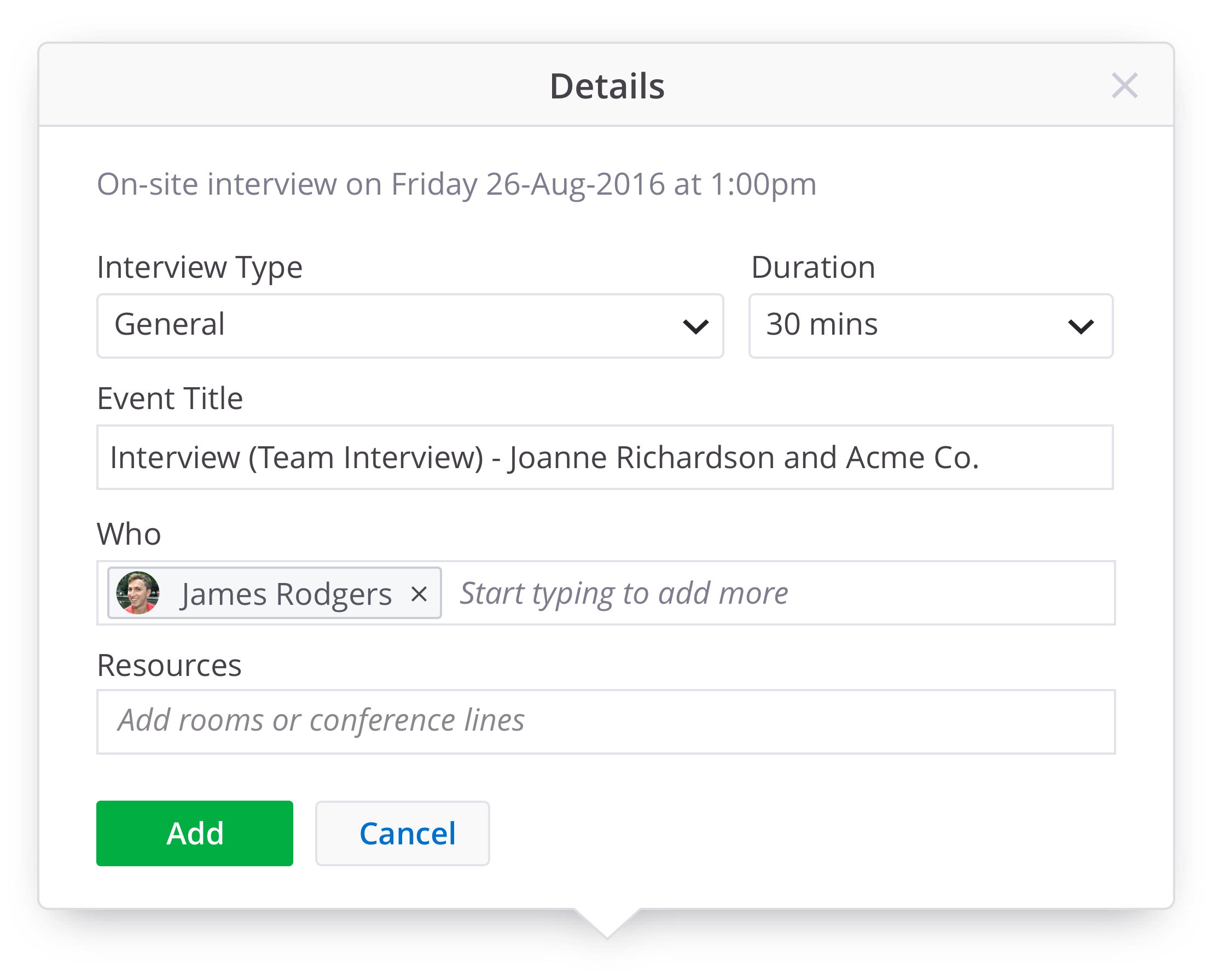Click the Who label
This screenshot has height=980, width=1219.
click(x=129, y=534)
